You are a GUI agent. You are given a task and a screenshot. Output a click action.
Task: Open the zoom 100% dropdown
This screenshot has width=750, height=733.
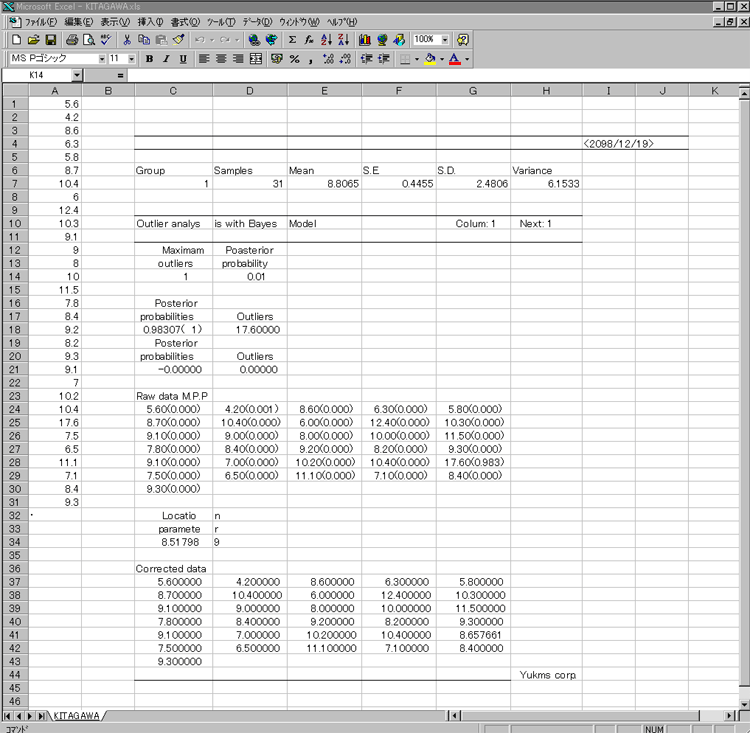click(445, 40)
